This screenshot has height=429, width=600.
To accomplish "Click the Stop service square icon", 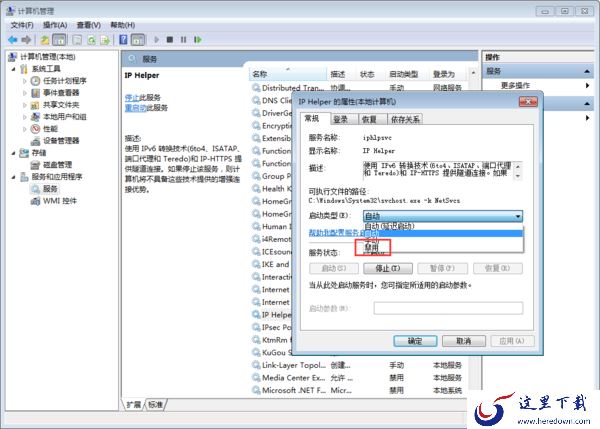I will [170, 39].
